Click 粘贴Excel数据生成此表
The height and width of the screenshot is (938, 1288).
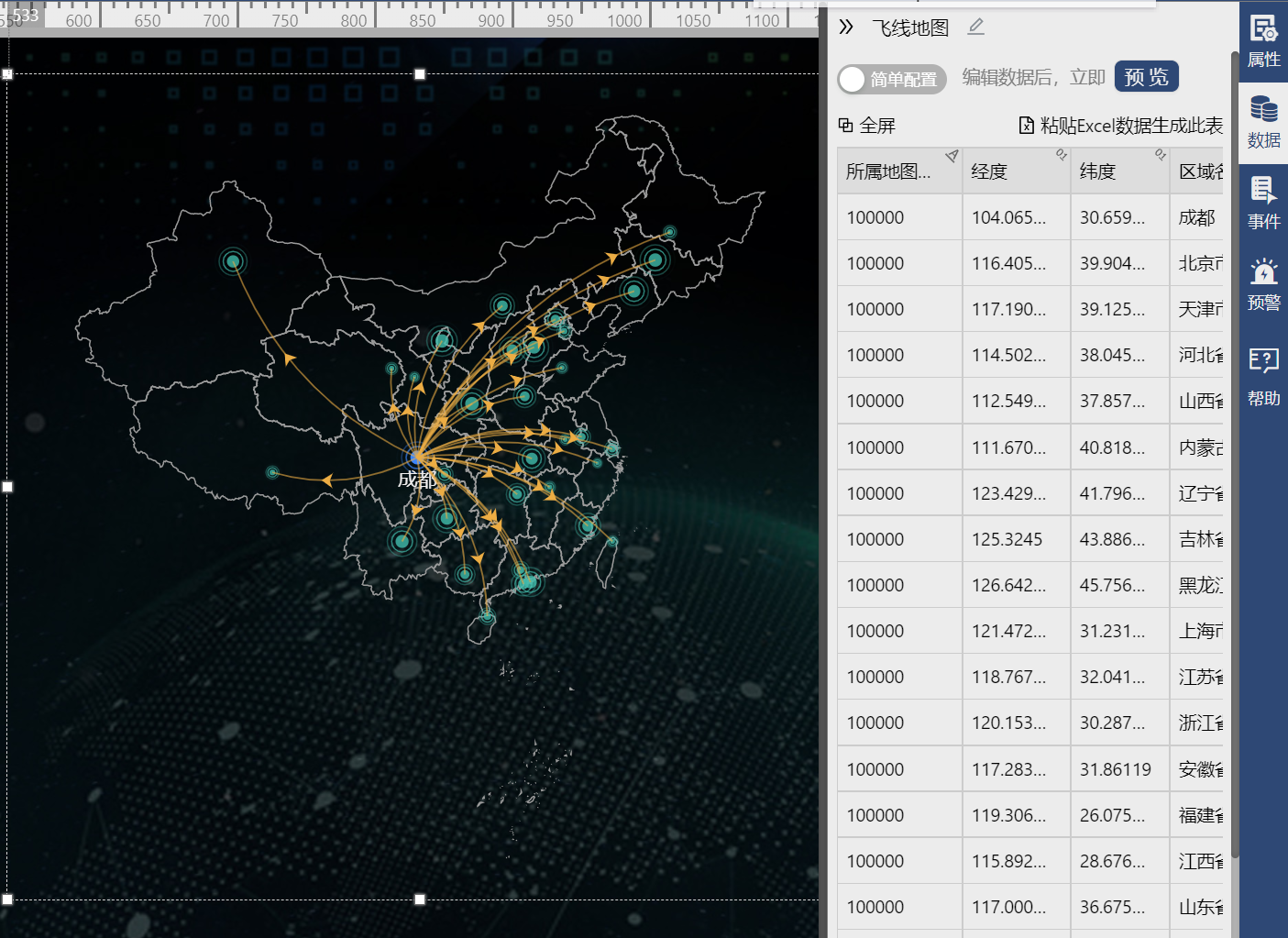pos(1121,126)
